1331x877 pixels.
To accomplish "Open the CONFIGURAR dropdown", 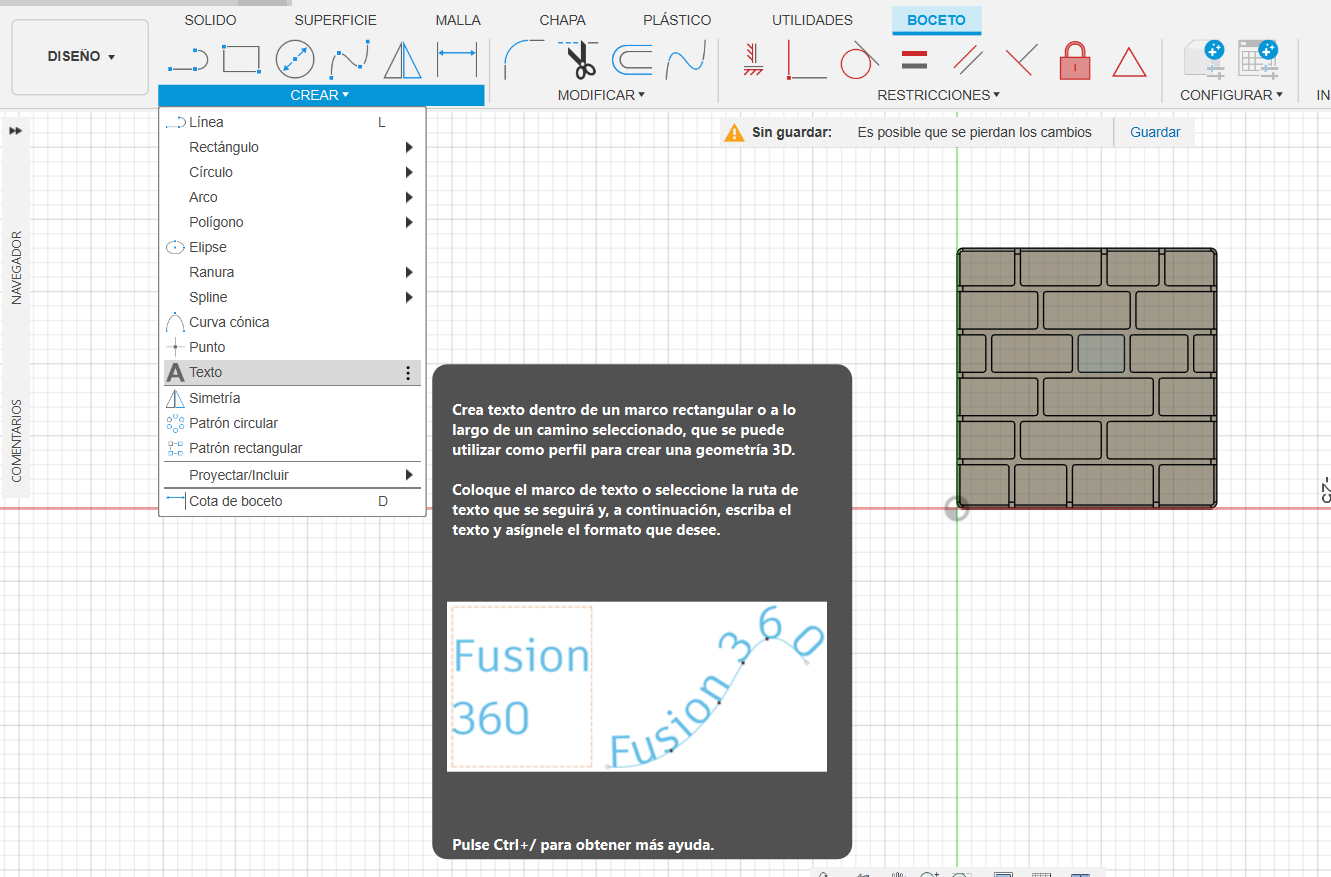I will [x=1231, y=95].
